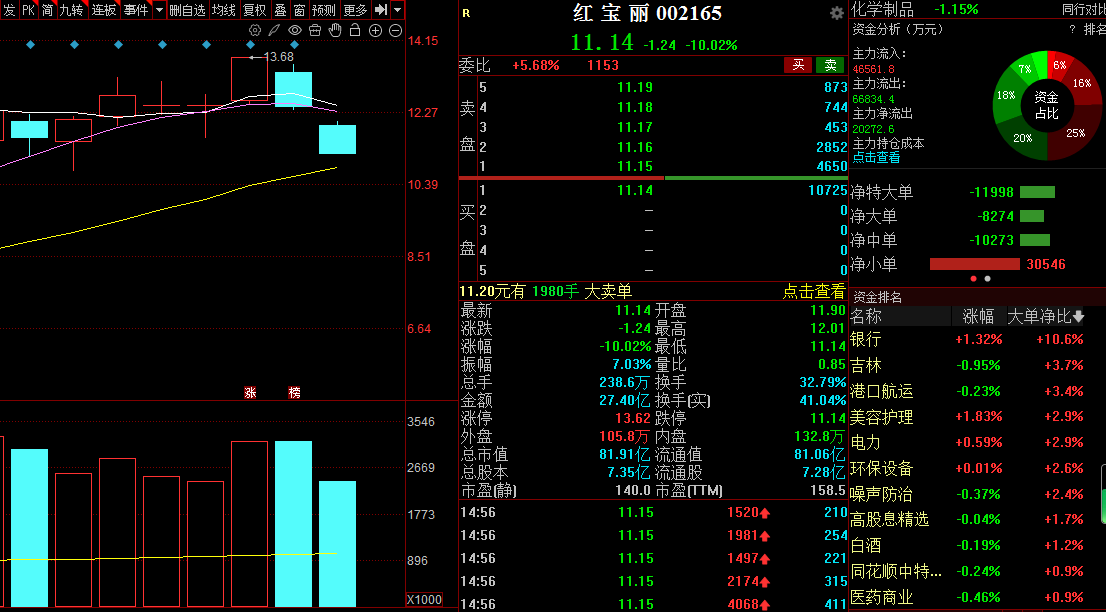The height and width of the screenshot is (612, 1106).
Task: Click the yellow R badge beside stock name
Action: (466, 13)
